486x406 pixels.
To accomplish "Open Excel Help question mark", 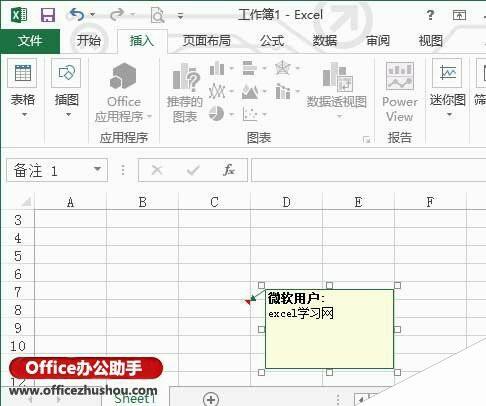I will [x=430, y=15].
